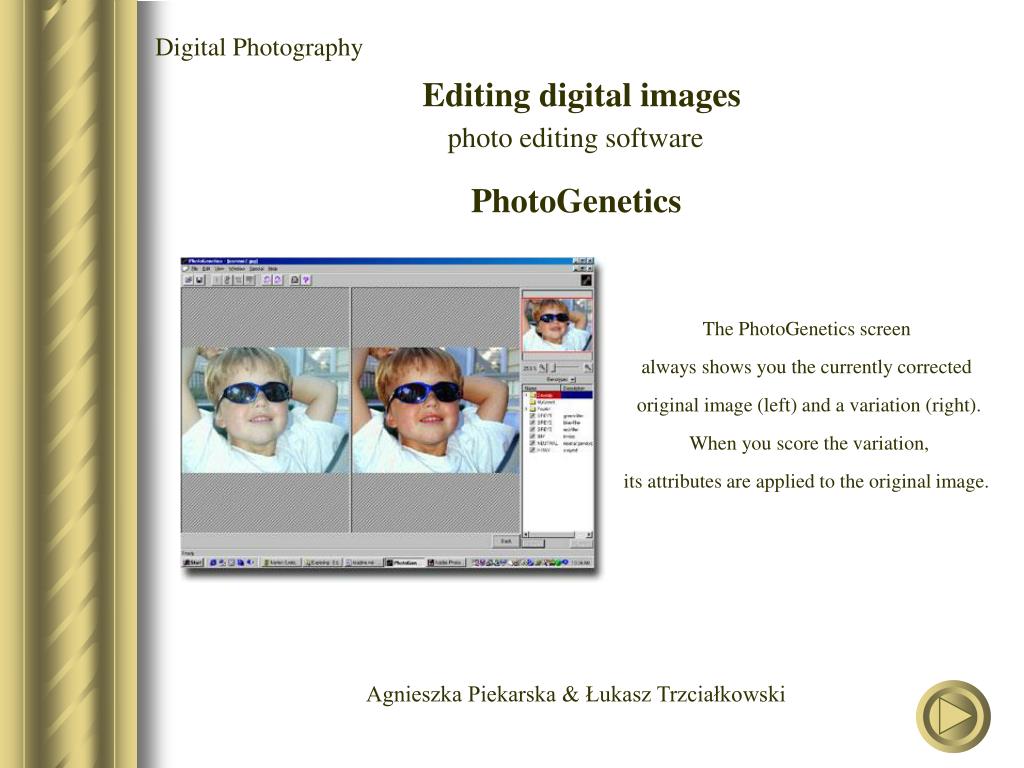Screen dimensions: 1024x768
Task: Switch to the PhotoGen taskbar button
Action: point(405,562)
